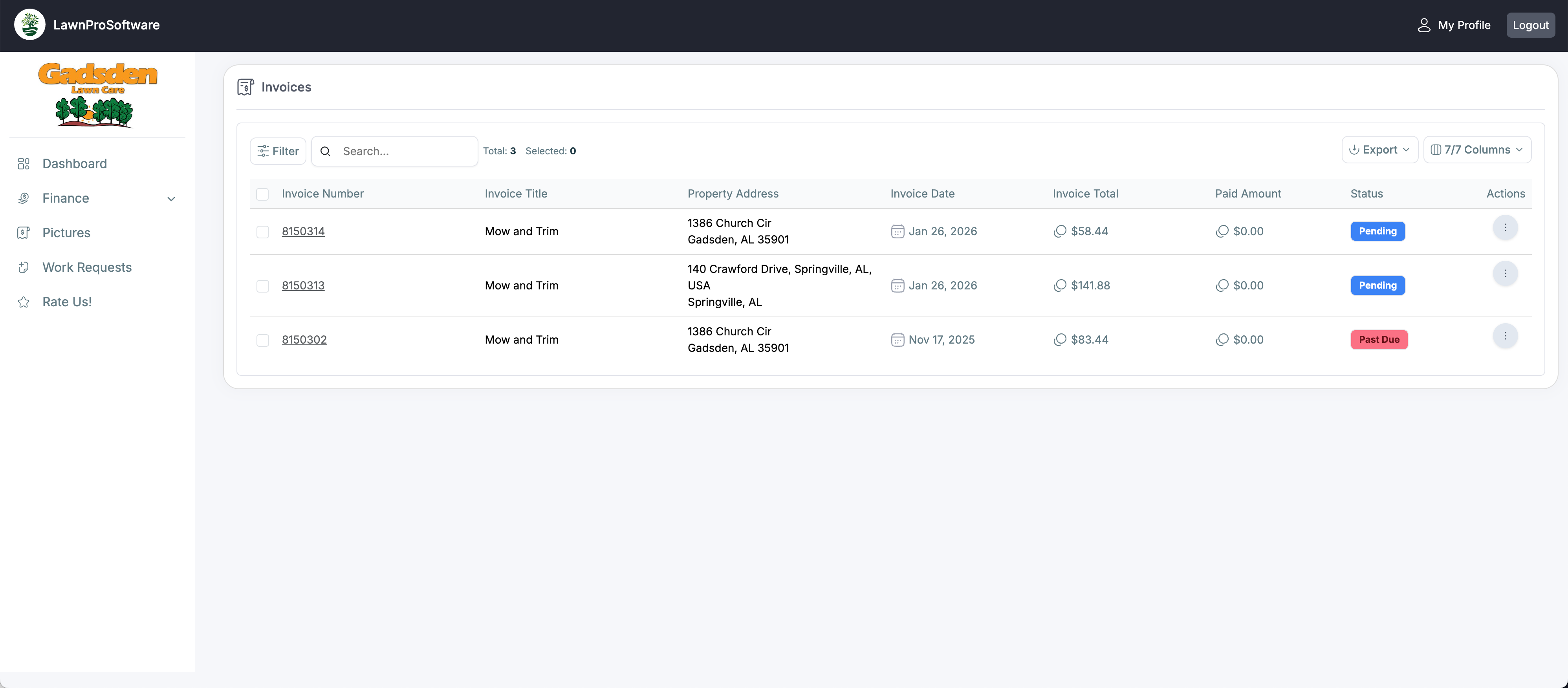Screen dimensions: 1568x688
Task: Click the Rate Us! star icon
Action: (23, 301)
